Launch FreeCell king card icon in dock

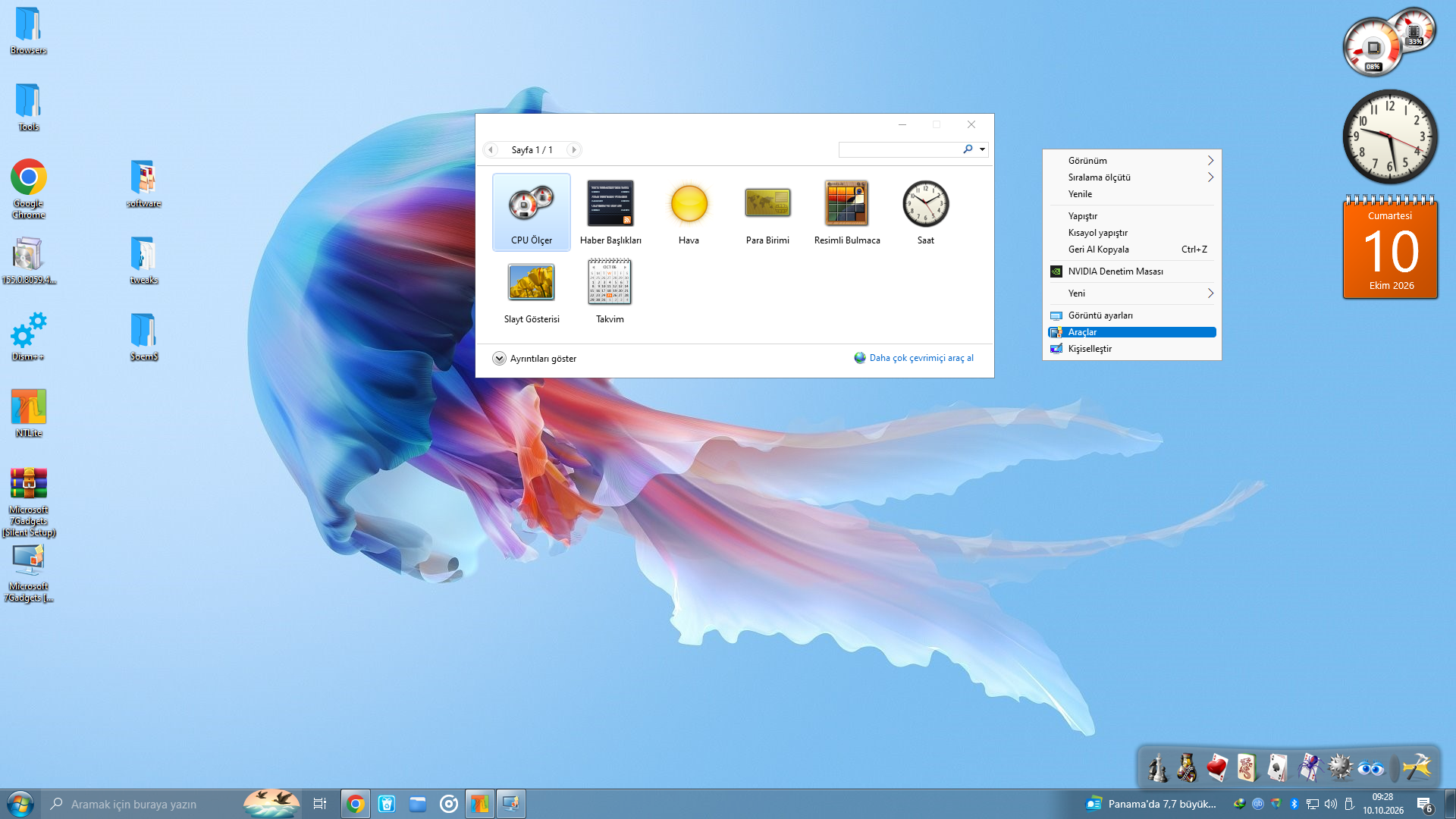(x=1187, y=767)
